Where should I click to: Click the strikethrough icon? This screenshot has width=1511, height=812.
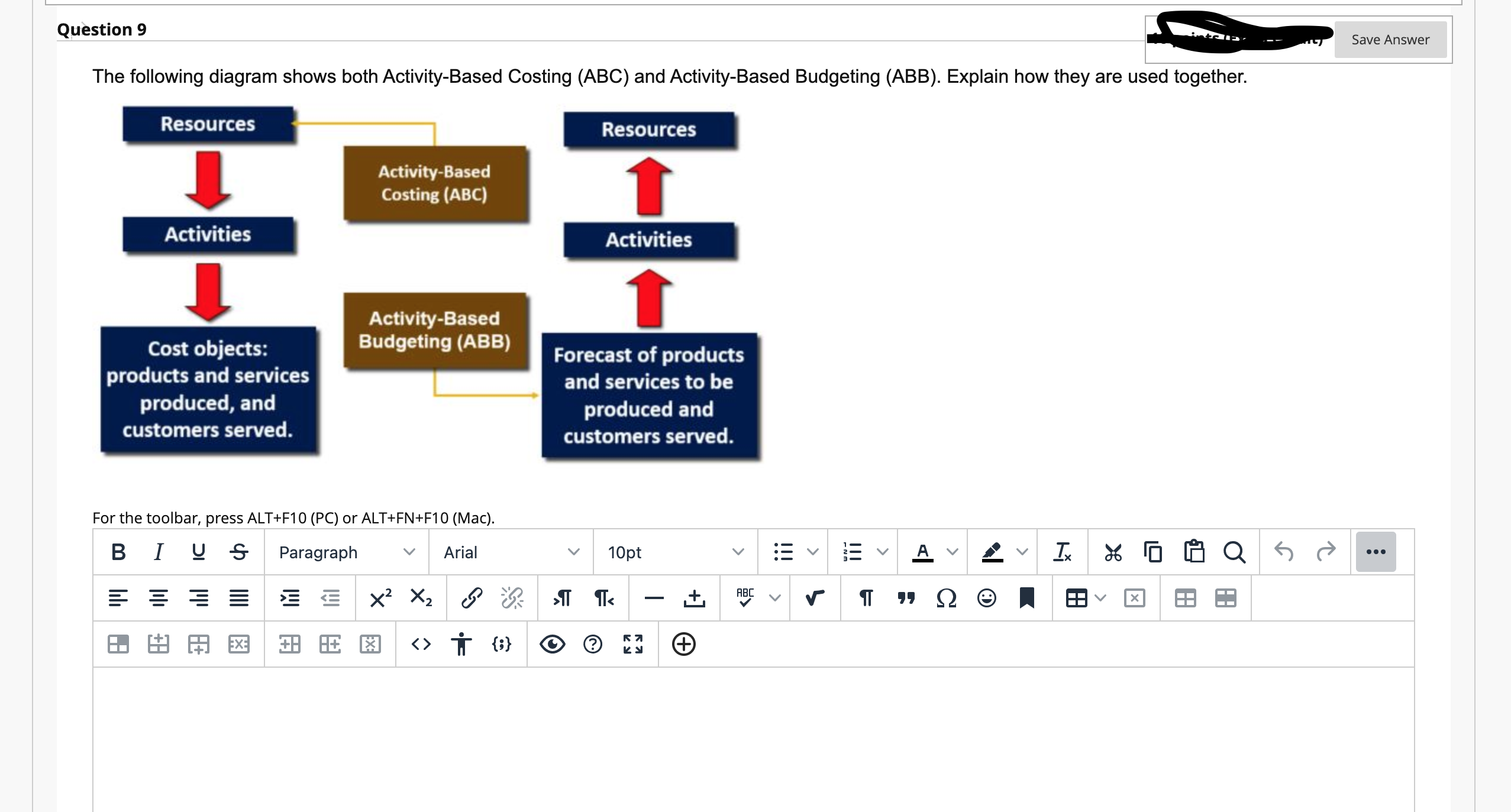click(x=239, y=552)
